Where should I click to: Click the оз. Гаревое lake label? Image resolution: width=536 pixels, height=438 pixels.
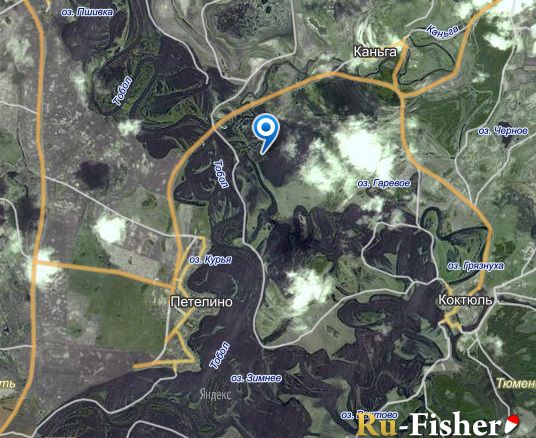[384, 183]
